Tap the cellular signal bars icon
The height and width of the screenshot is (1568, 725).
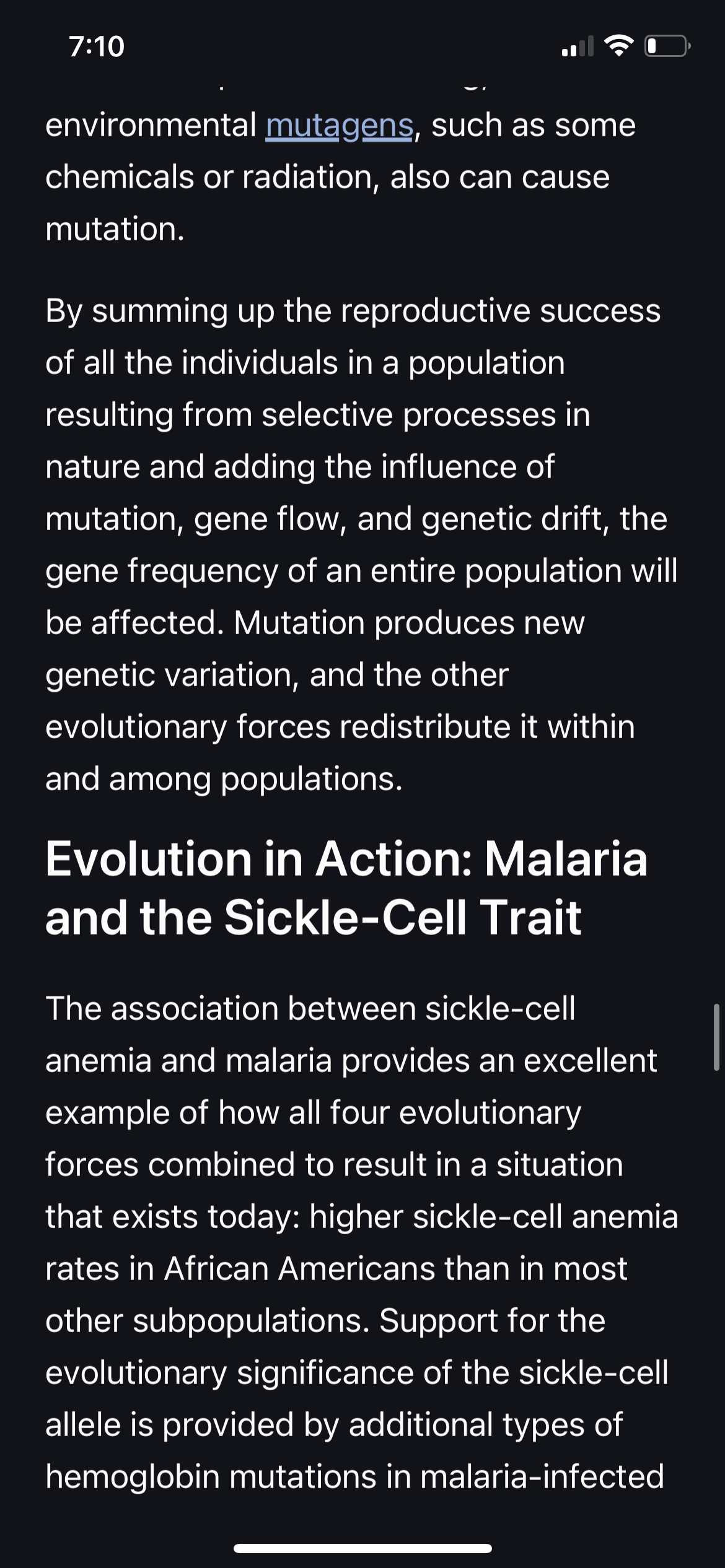coord(577,46)
